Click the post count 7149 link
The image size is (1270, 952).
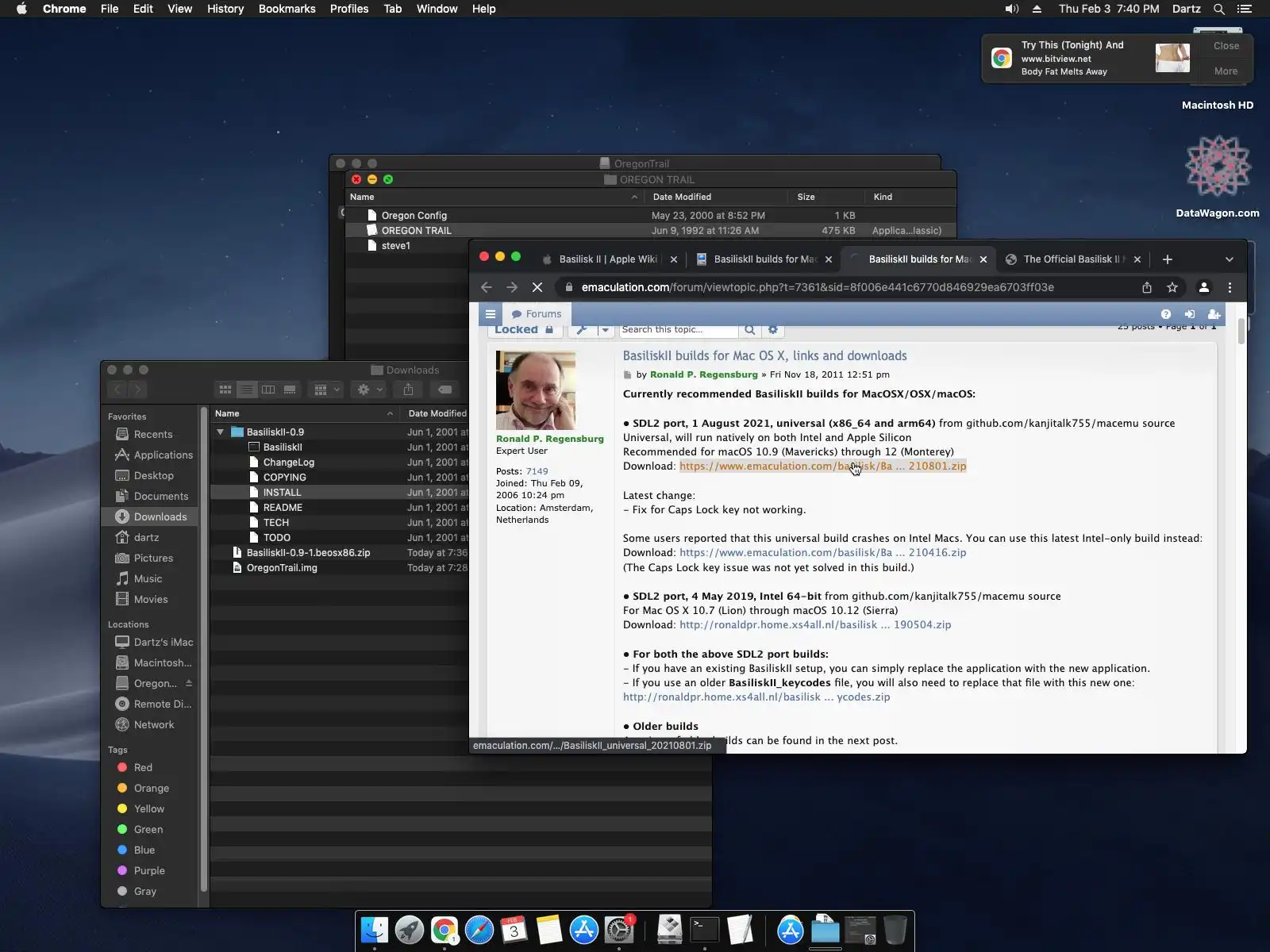click(x=537, y=471)
